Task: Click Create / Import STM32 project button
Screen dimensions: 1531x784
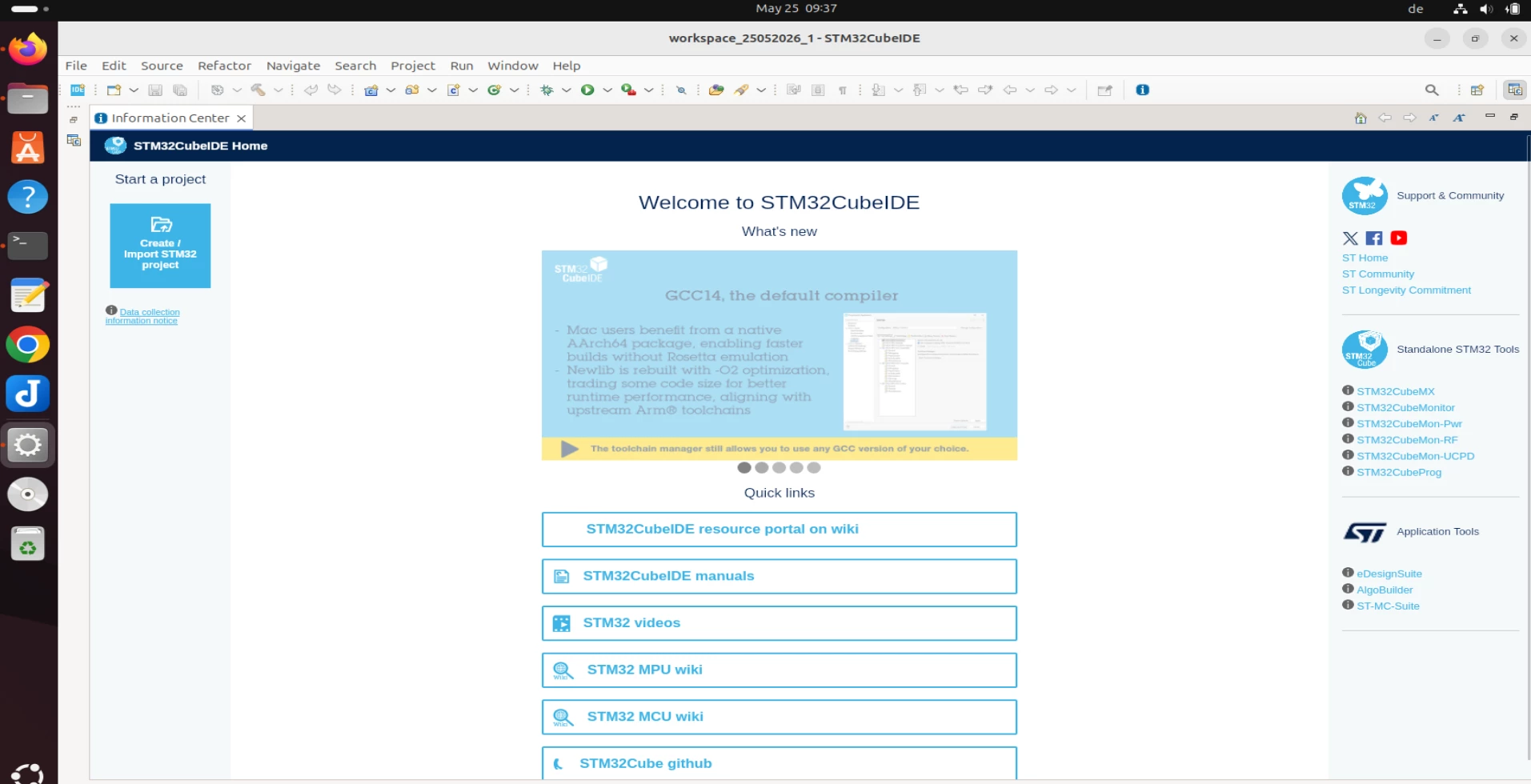Action: point(160,246)
